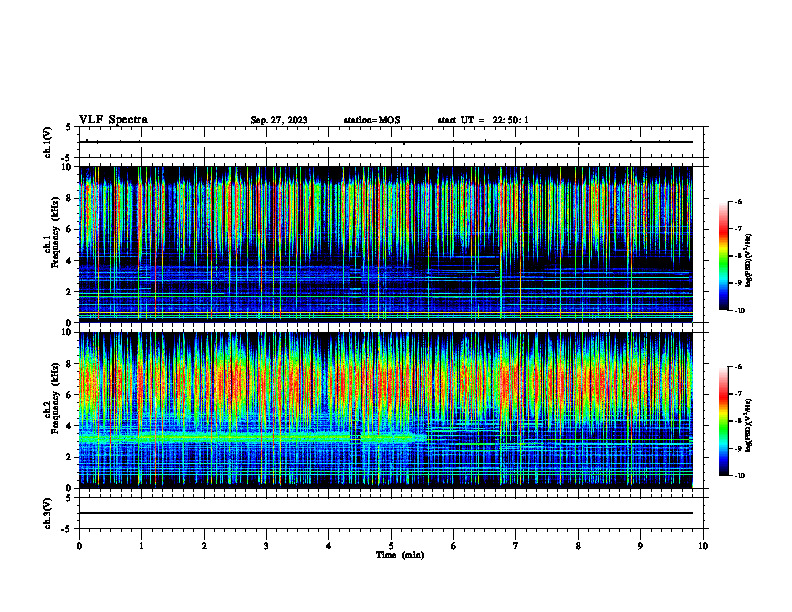Click the "start UT = 22:50: 1" text
Screen dimensions: 792x612
point(483,120)
